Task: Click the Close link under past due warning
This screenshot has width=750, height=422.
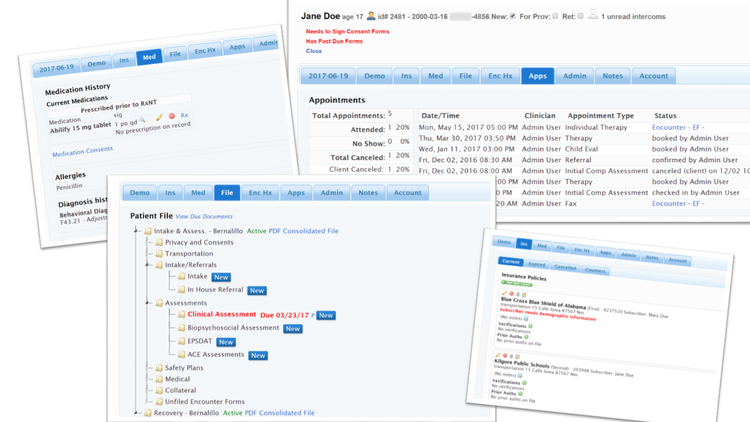Action: (x=314, y=51)
